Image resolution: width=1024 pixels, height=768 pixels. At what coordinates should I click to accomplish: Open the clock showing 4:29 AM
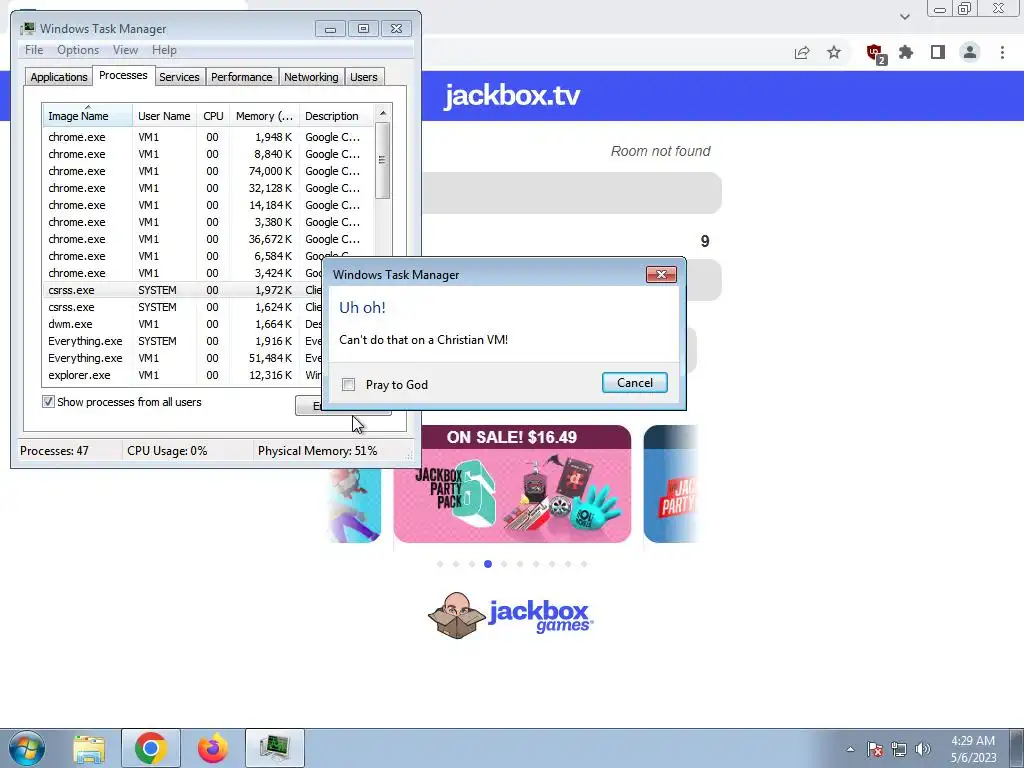pos(973,749)
